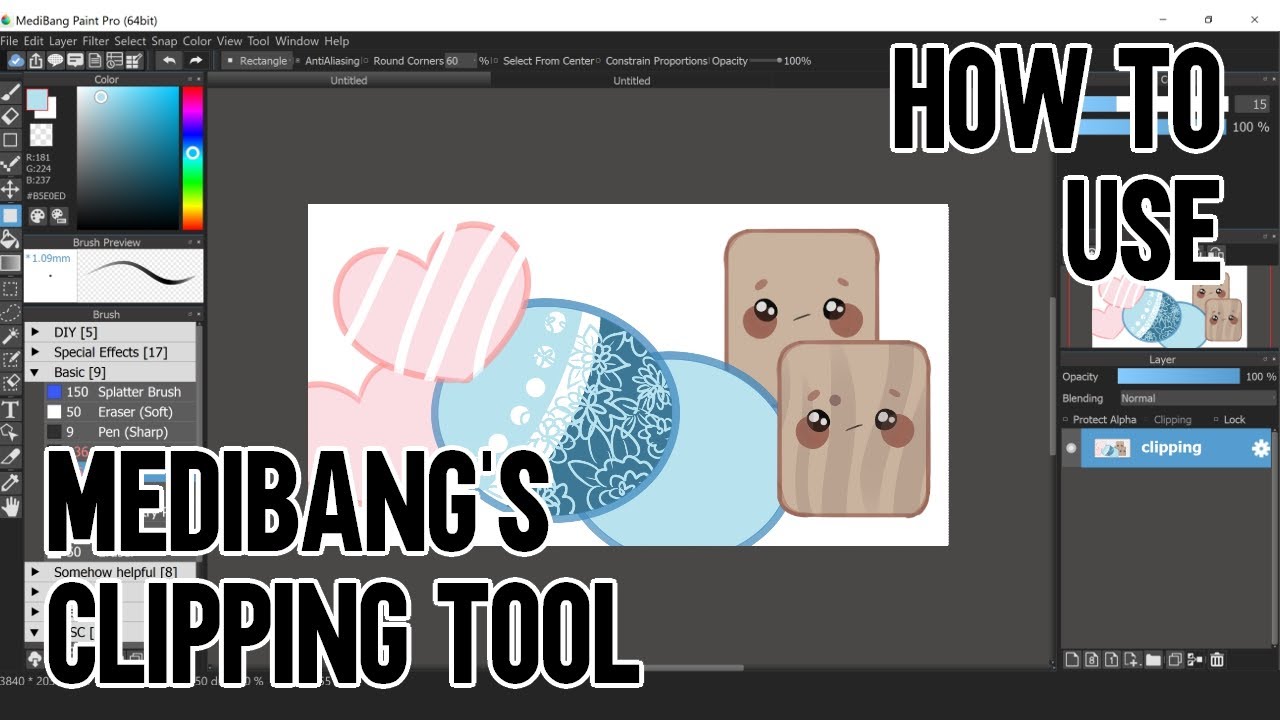Pick the Text tool
This screenshot has height=720, width=1280.
tap(10, 409)
